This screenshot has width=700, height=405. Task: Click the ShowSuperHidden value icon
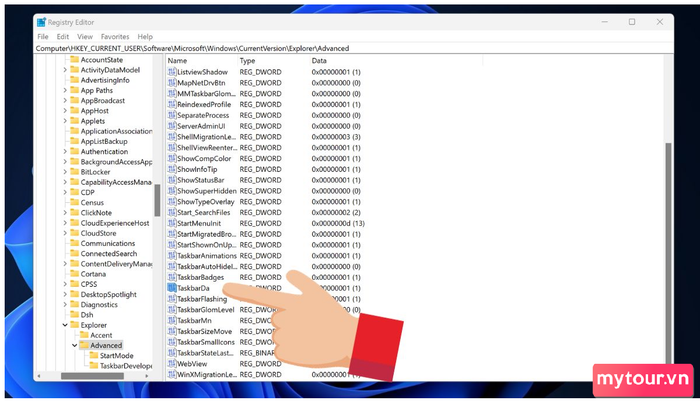[172, 191]
